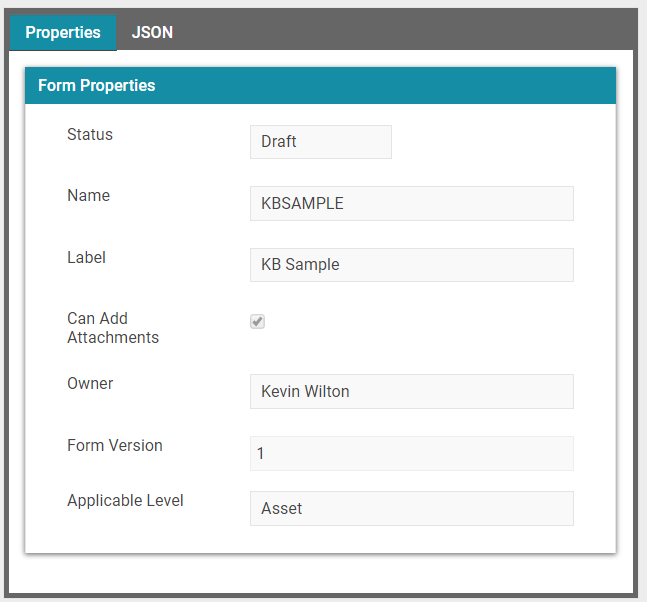
Task: Click the Form Version label text
Action: 115,445
